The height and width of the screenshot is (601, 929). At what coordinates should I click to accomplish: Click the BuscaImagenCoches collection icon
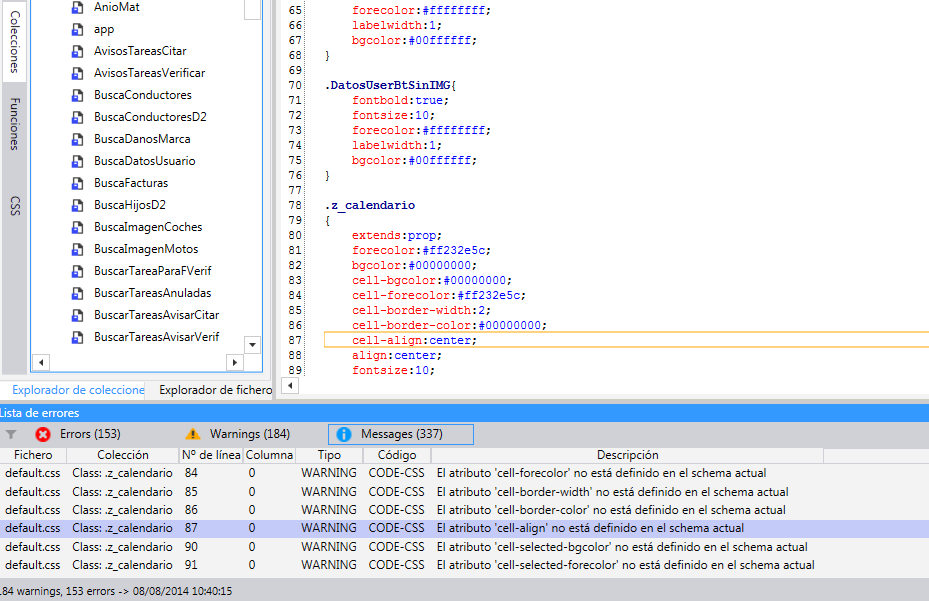77,227
